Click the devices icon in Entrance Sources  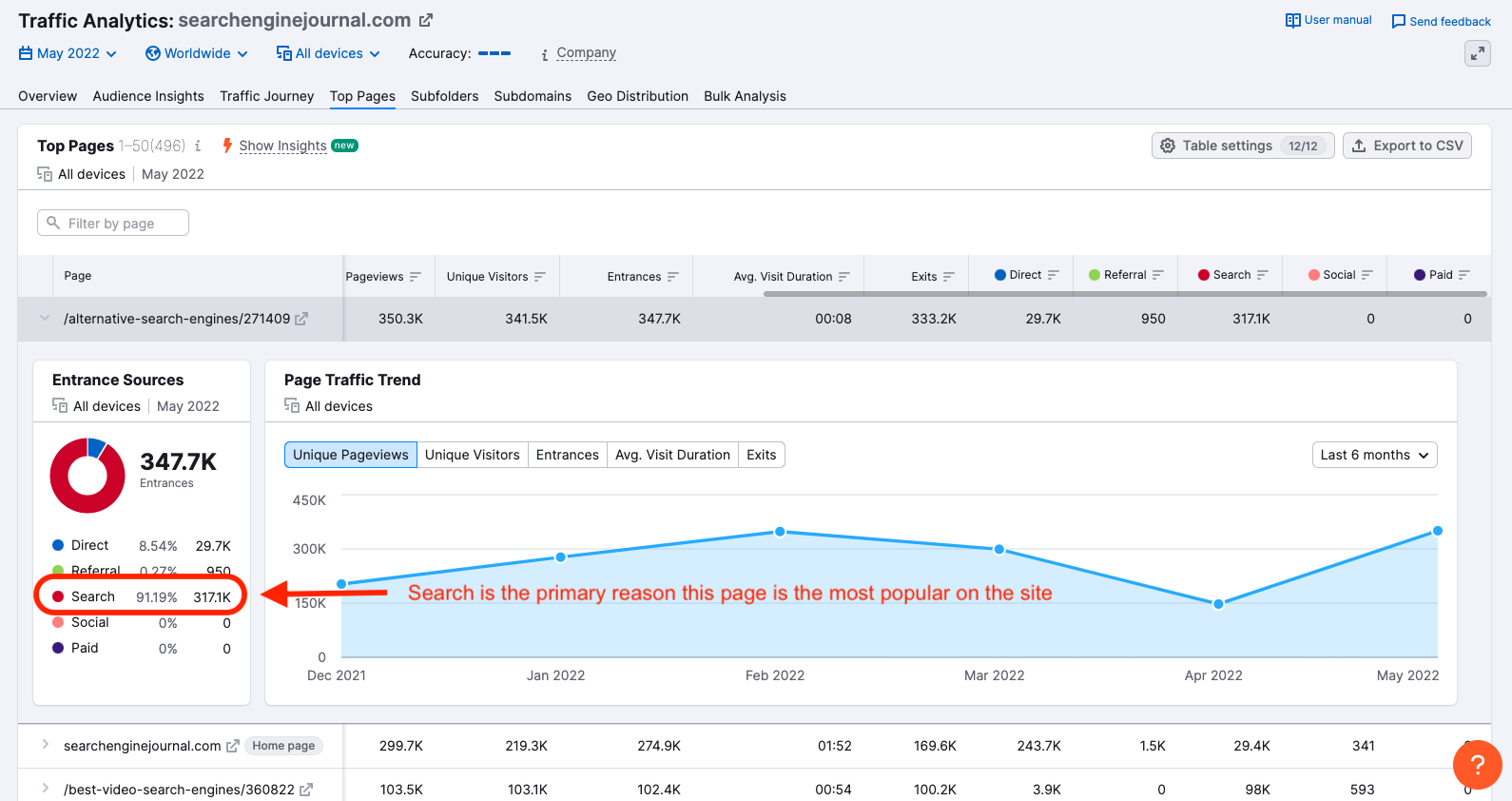(60, 405)
